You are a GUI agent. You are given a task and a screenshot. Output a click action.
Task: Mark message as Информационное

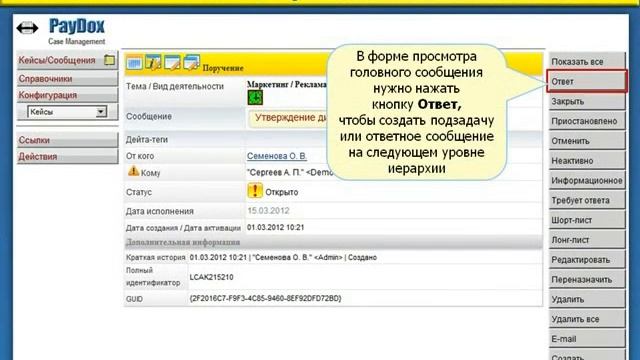tap(587, 180)
